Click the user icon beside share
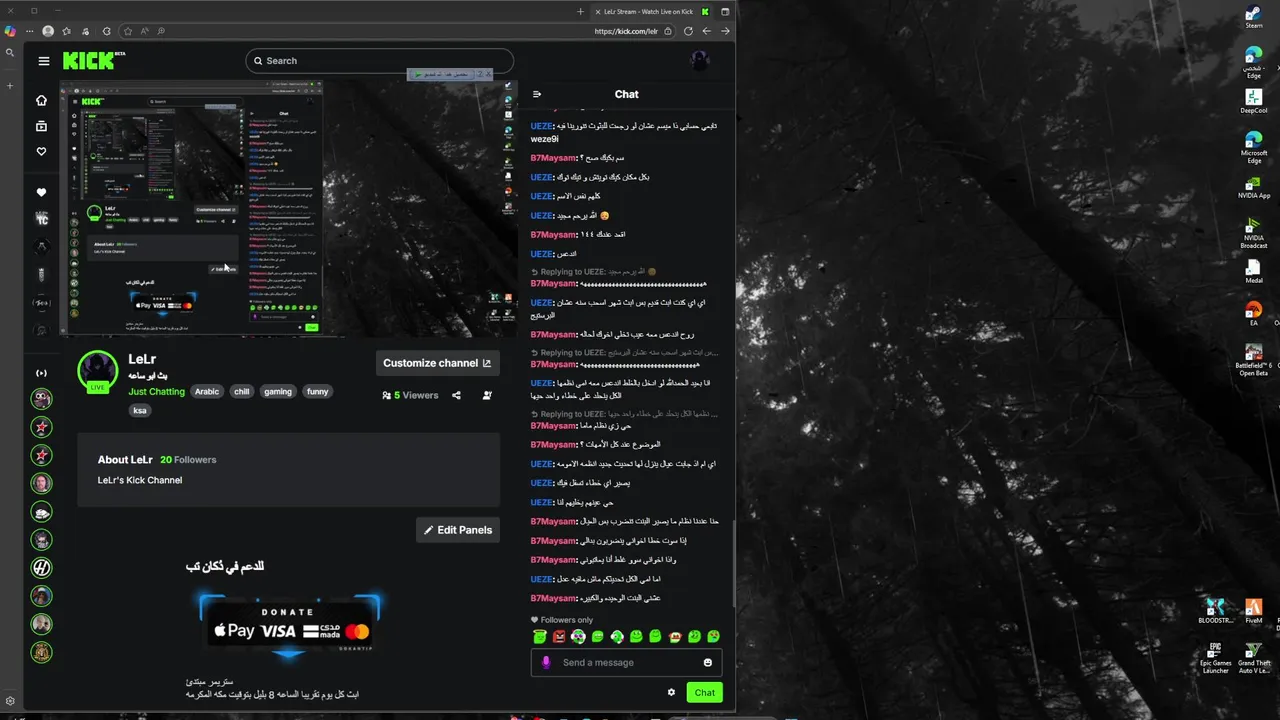This screenshot has height=720, width=1280. (x=487, y=395)
